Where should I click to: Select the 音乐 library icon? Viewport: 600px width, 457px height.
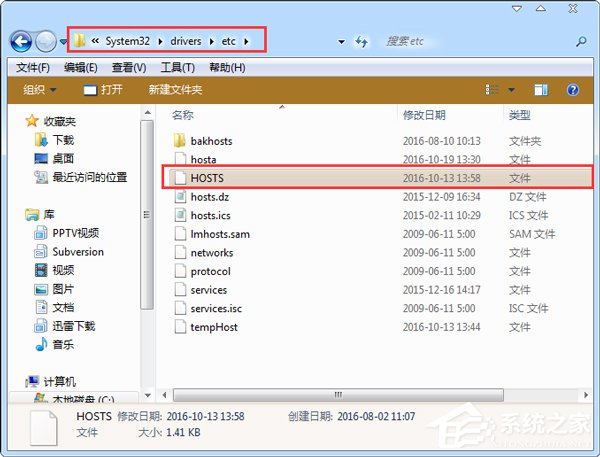41,344
